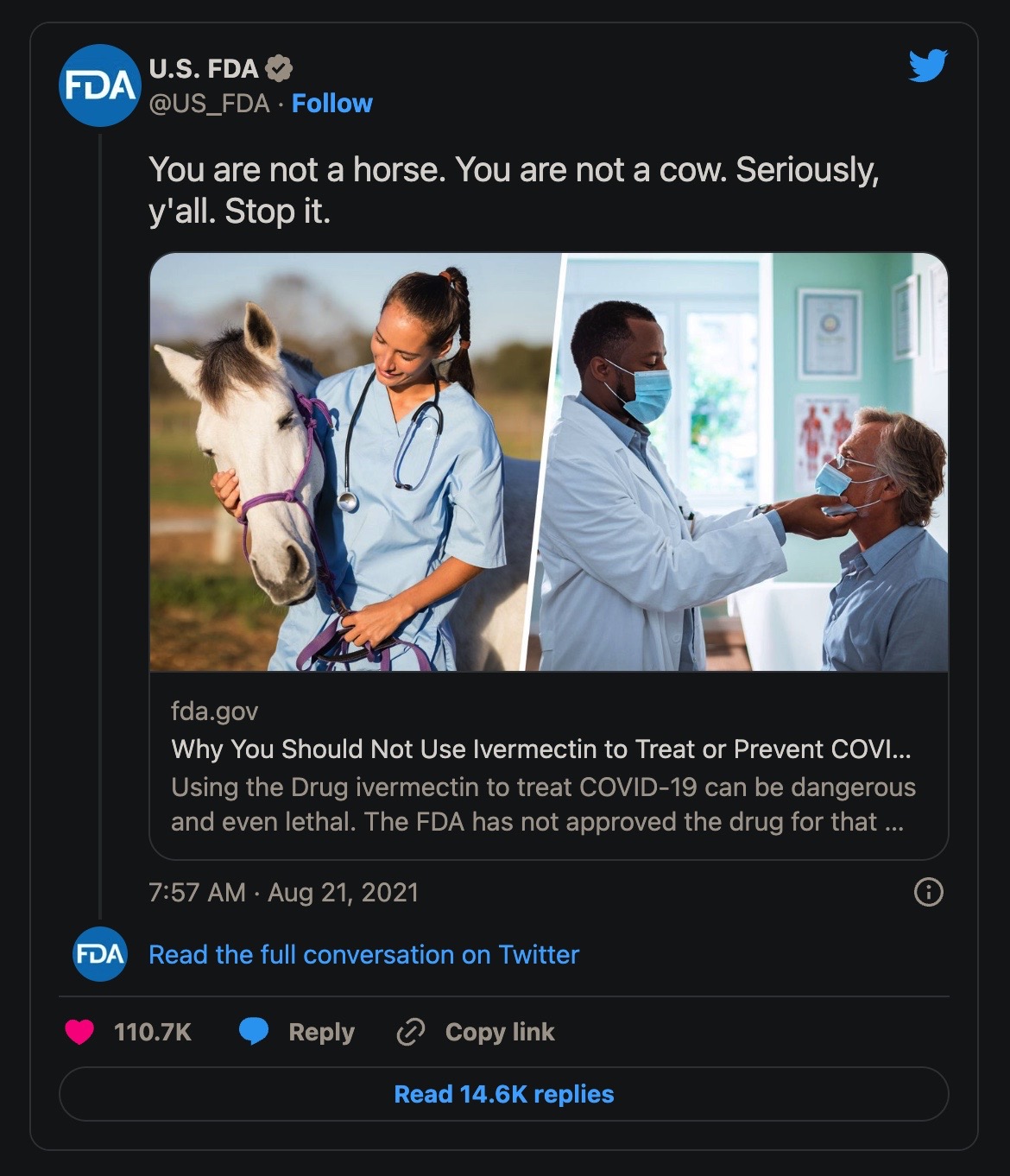Click the small FDA avatar near conversation link
This screenshot has height=1176, width=1010.
(x=100, y=954)
